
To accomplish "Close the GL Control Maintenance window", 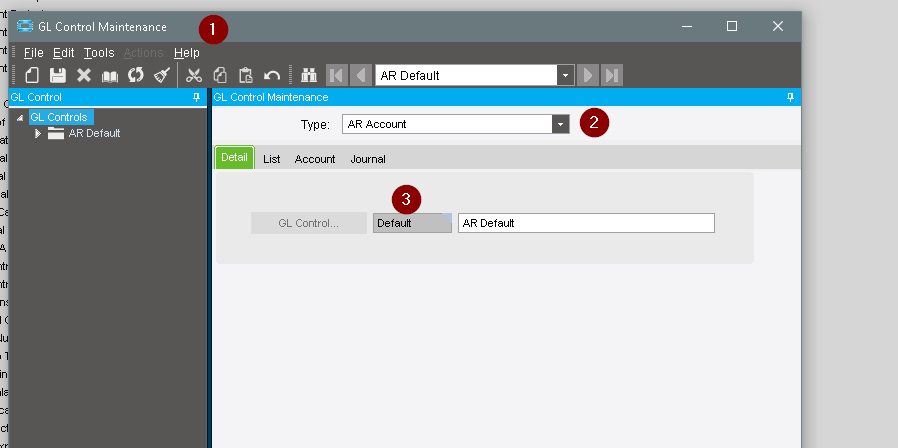I will click(x=778, y=26).
